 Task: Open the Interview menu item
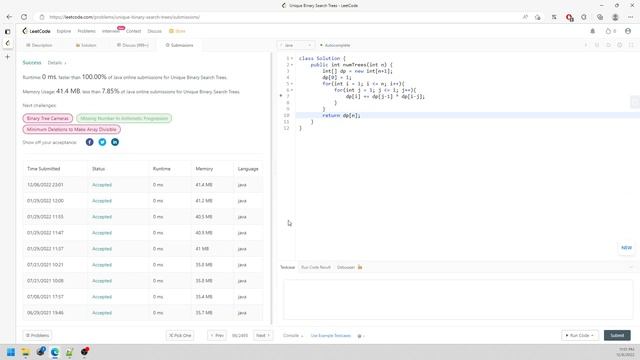111,31
